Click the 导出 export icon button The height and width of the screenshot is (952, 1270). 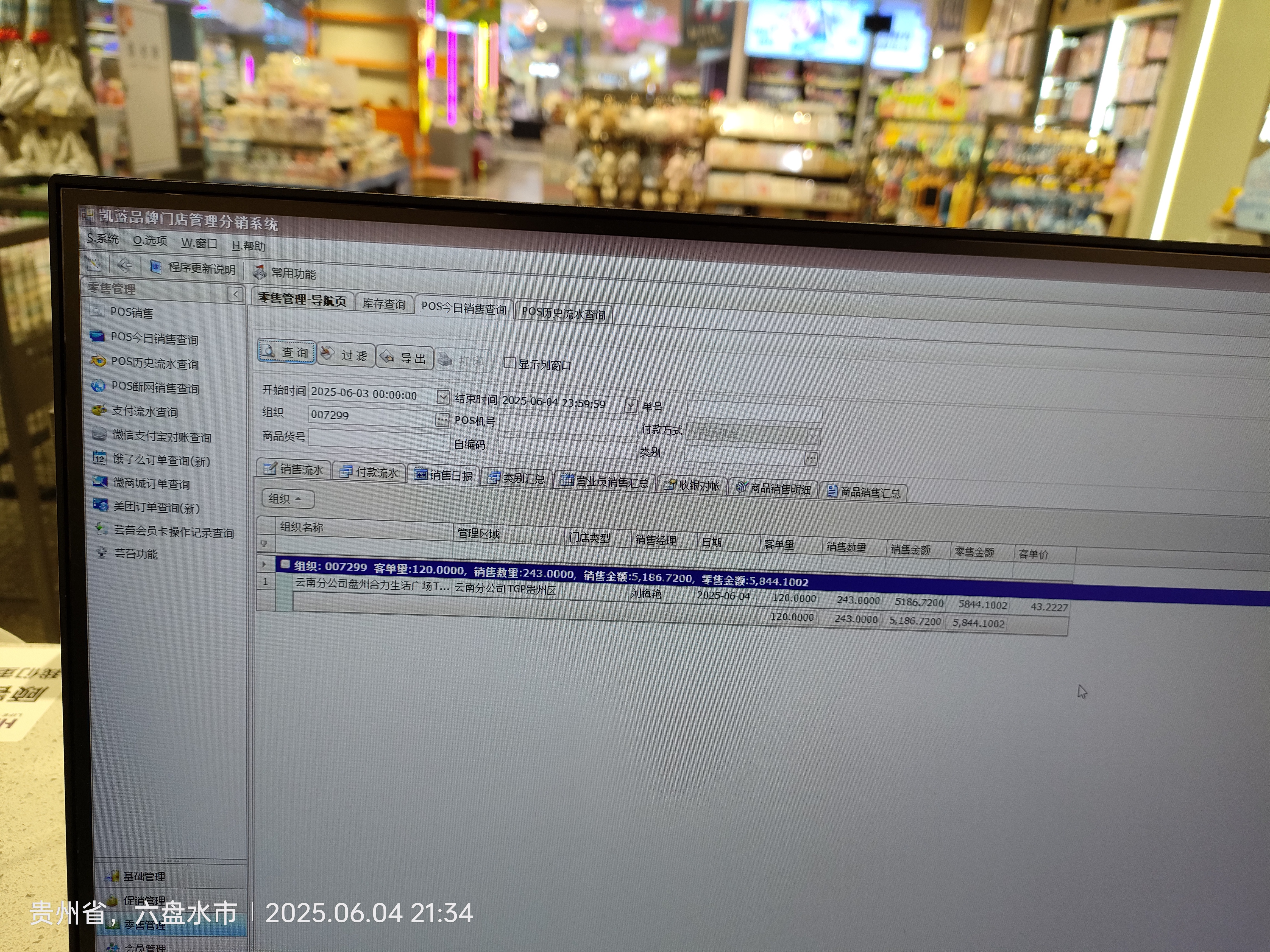click(x=404, y=358)
